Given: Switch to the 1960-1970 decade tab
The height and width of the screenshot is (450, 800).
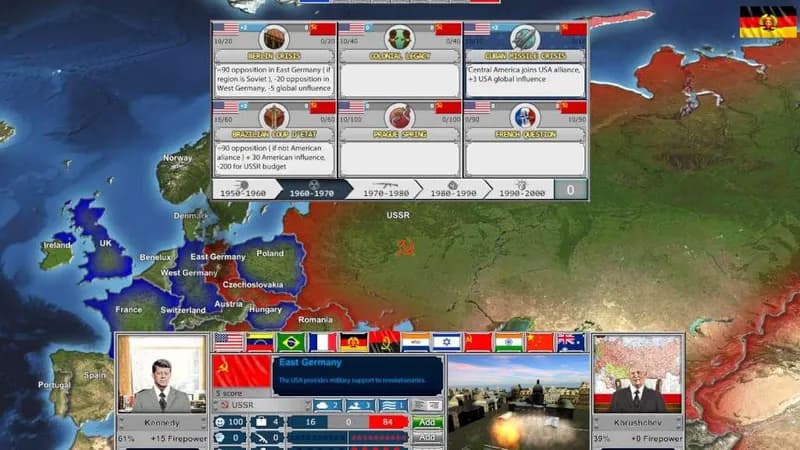Looking at the screenshot, I should [312, 189].
